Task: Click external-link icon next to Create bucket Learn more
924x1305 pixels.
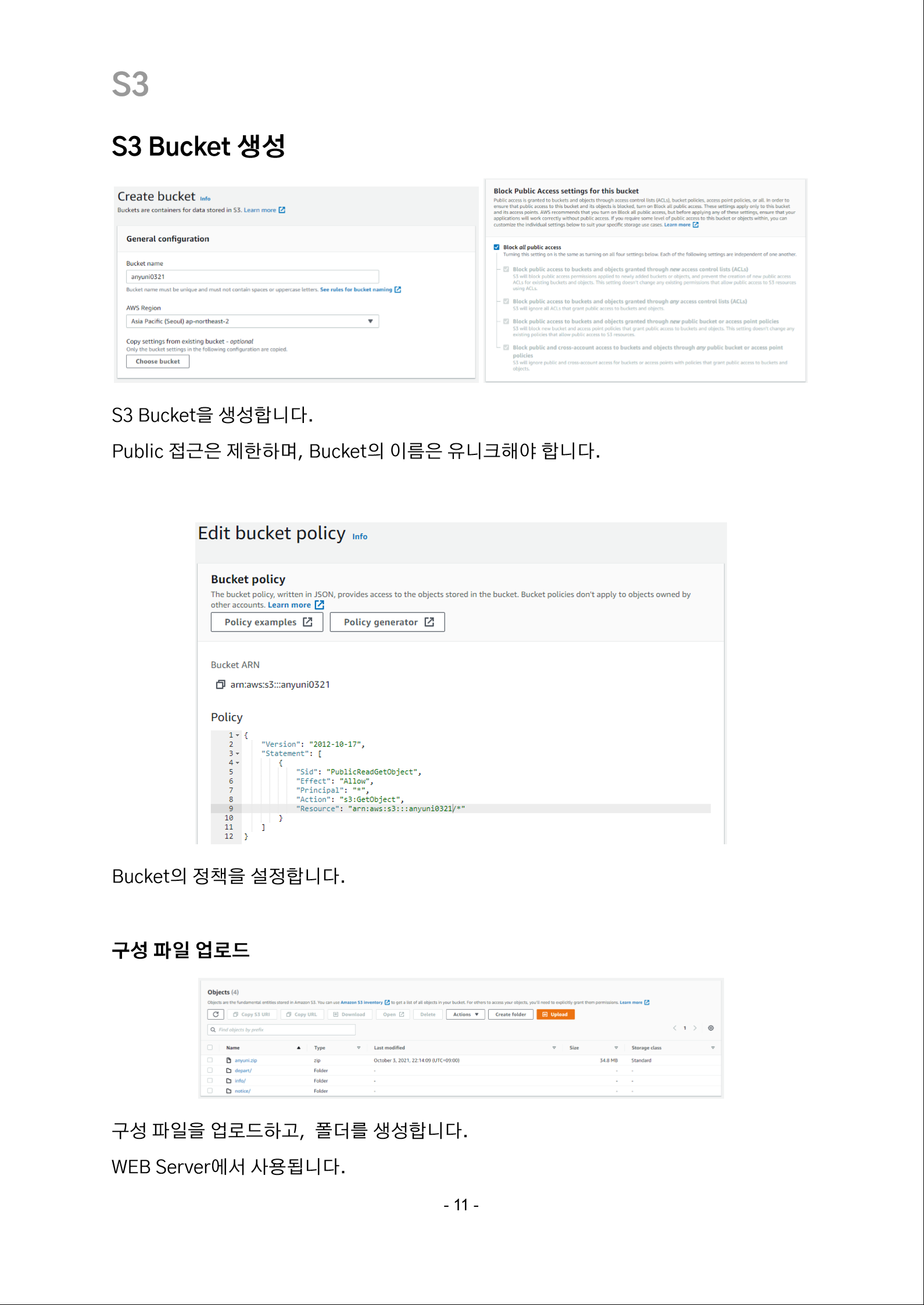Action: [282, 210]
